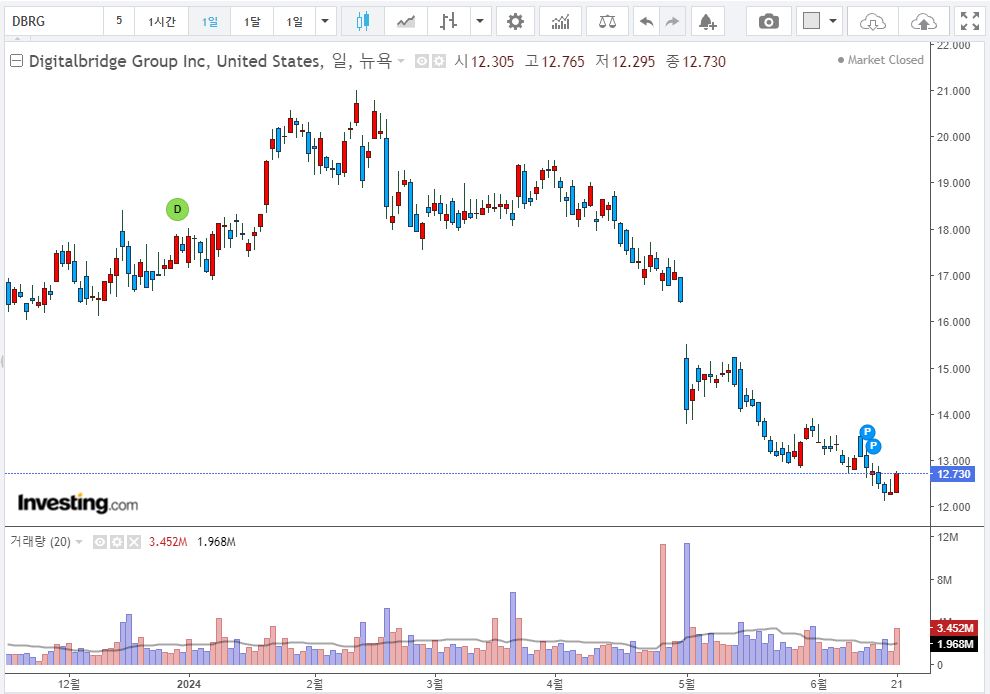The height and width of the screenshot is (694, 990).
Task: Open chart style options dropdown arrow
Action: (x=480, y=21)
